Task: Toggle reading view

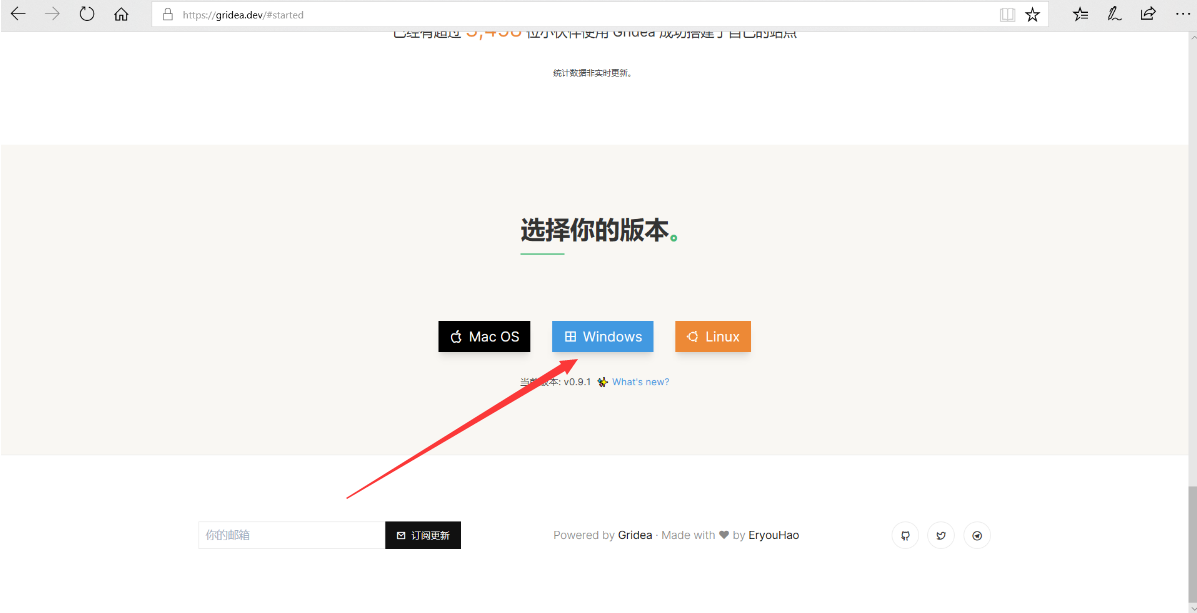Action: tap(1006, 14)
